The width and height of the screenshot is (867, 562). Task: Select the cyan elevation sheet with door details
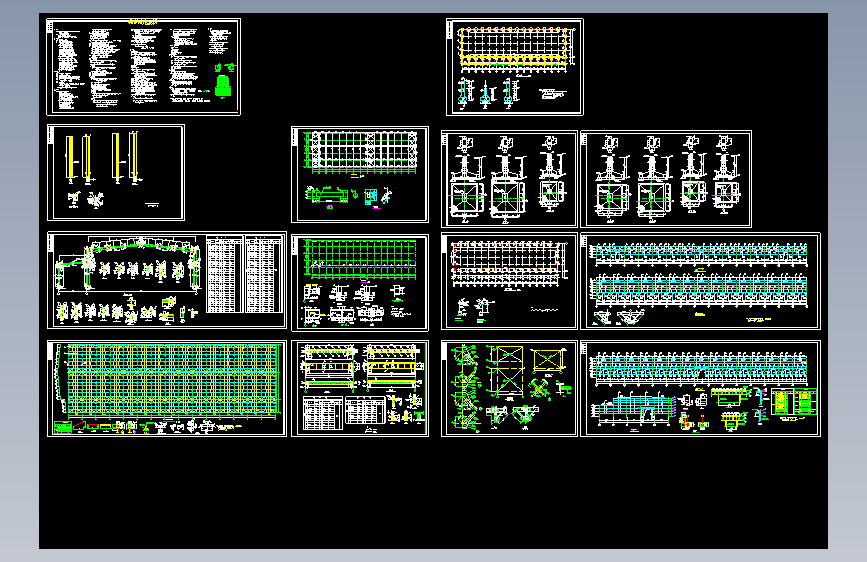pos(700,388)
